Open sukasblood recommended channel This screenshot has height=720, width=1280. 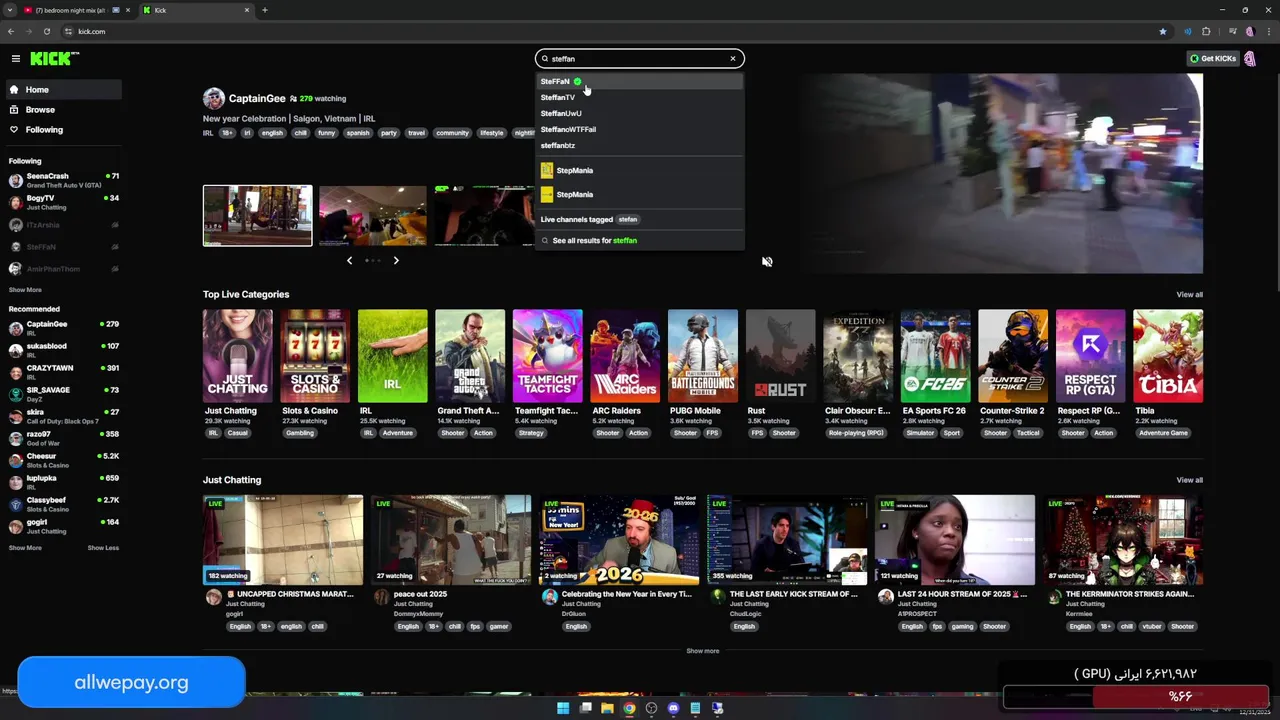click(62, 350)
